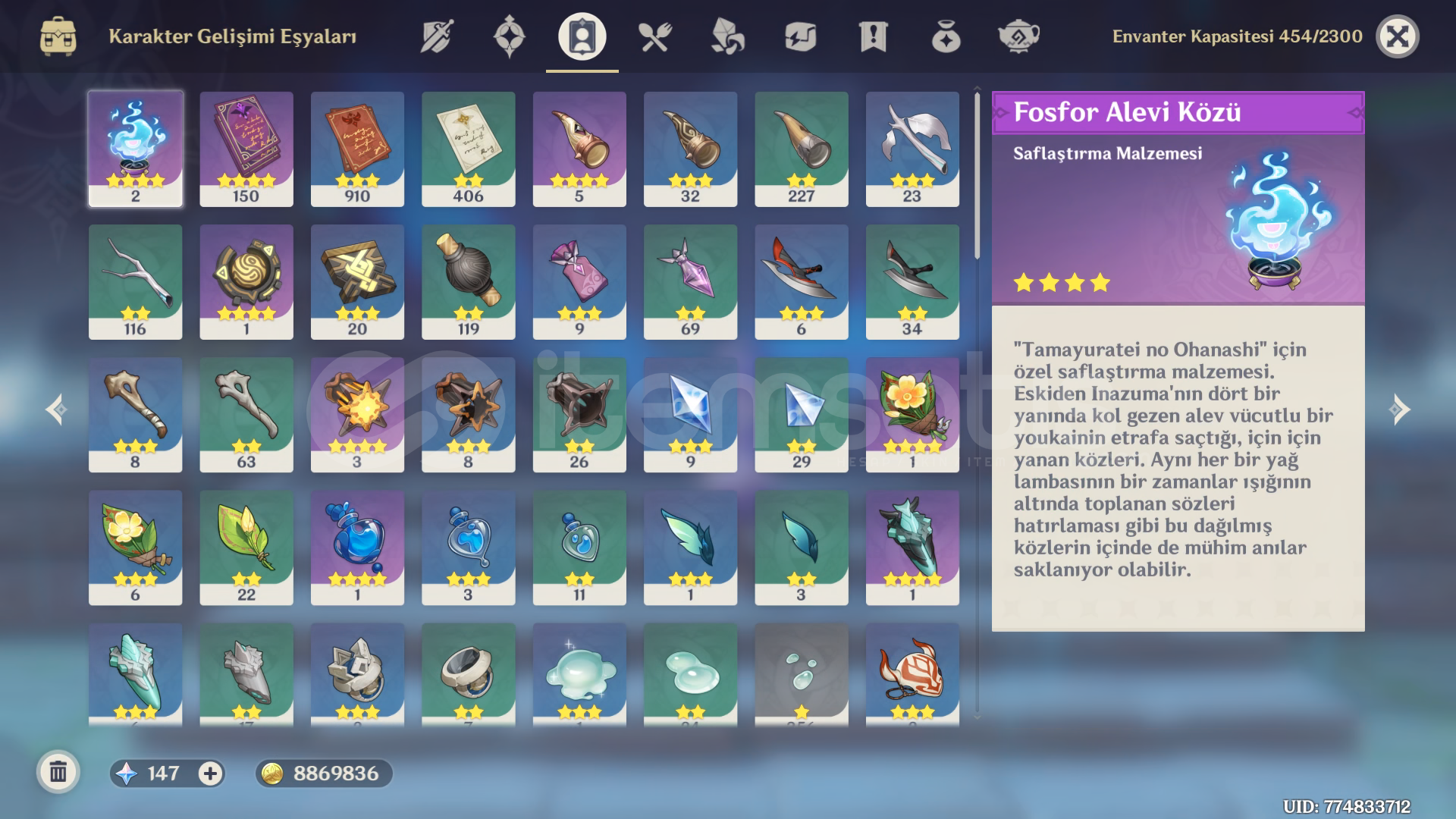Image resolution: width=1456 pixels, height=819 pixels.
Task: Open the Gadgets tab icon
Action: click(800, 36)
